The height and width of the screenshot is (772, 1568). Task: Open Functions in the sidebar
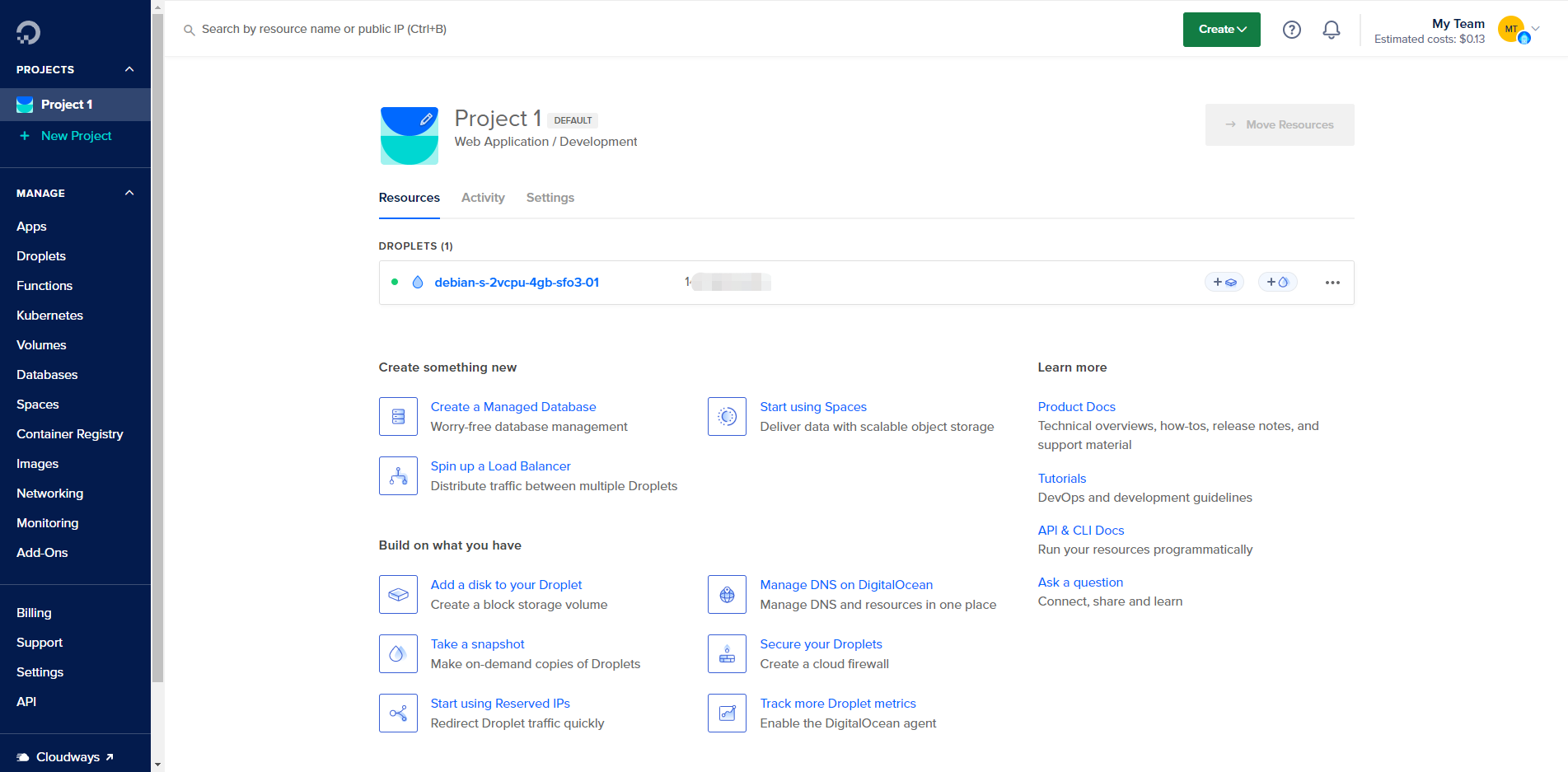[x=44, y=286]
